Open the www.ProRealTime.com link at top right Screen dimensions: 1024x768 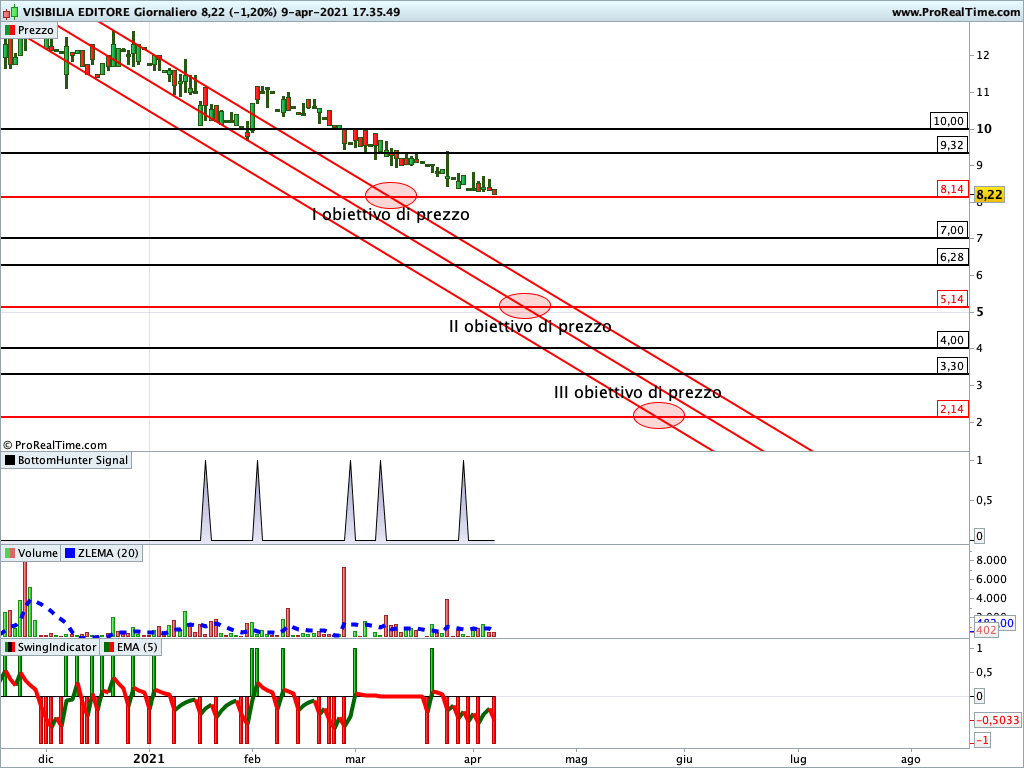tap(954, 12)
